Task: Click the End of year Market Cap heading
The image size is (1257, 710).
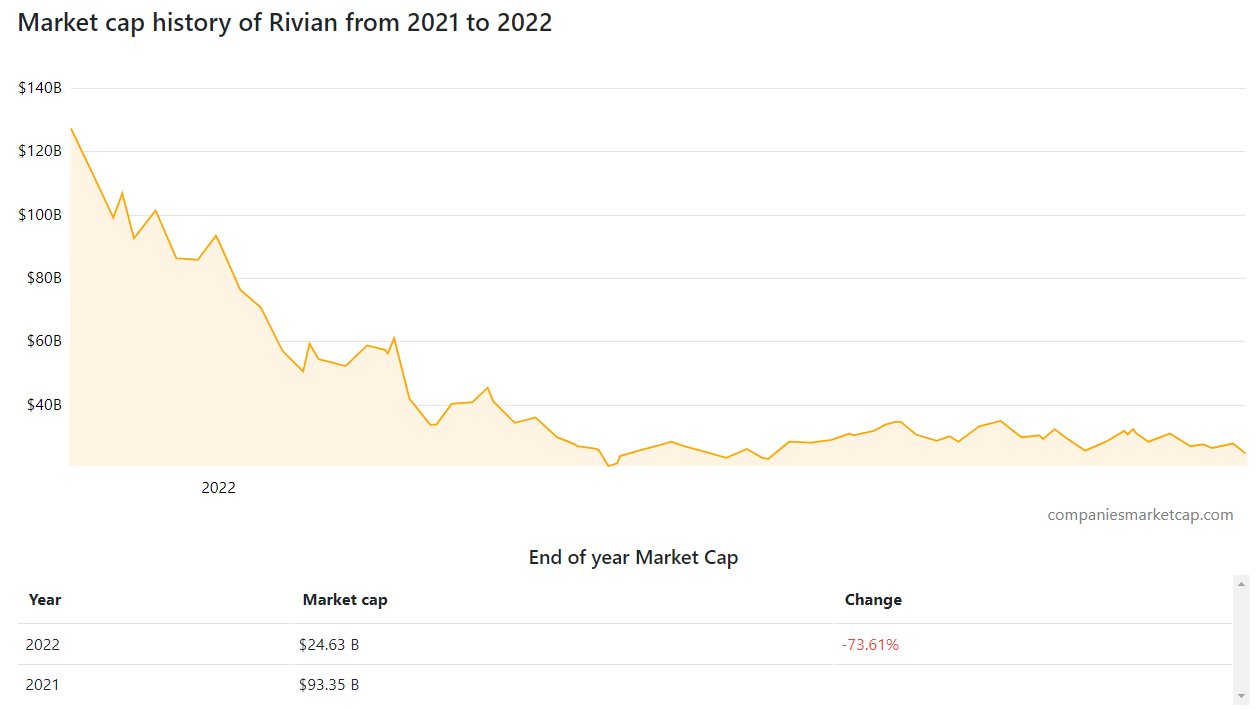Action: click(633, 557)
